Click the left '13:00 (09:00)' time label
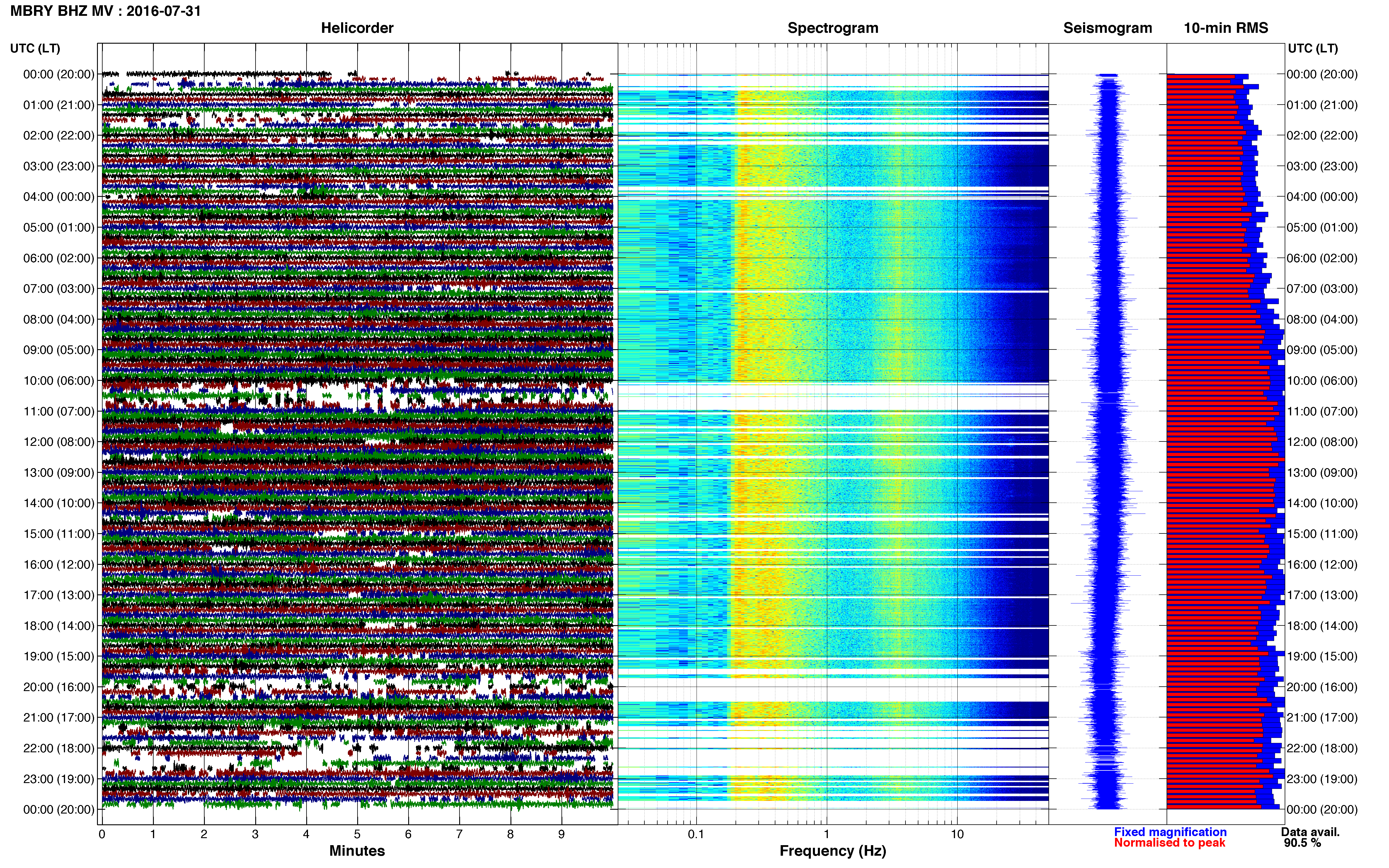The image size is (1389, 868). click(x=59, y=473)
